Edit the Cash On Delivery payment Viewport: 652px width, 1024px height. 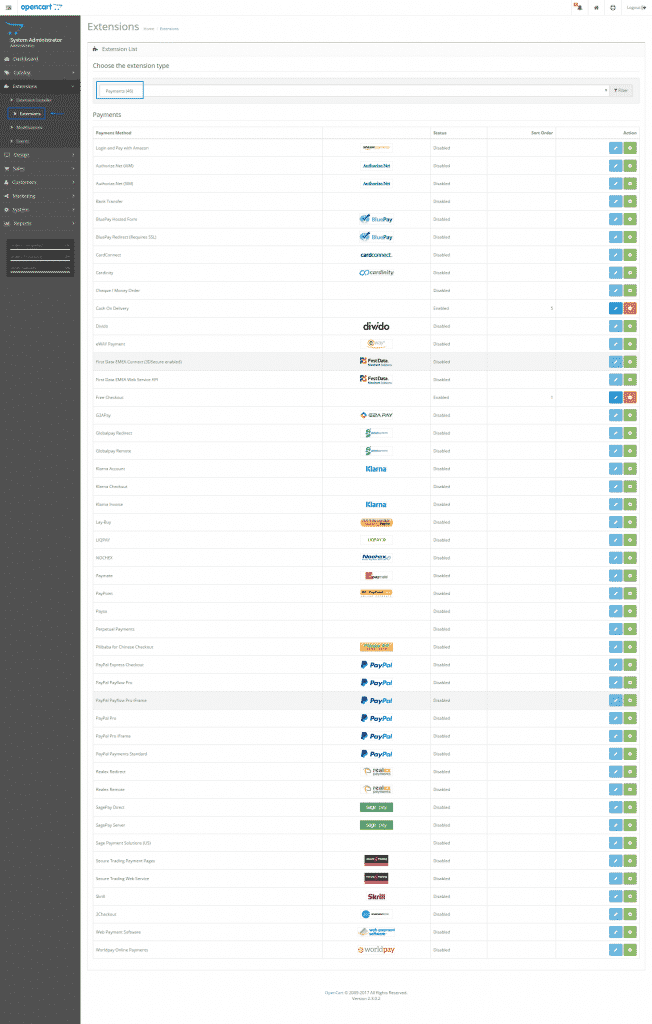[615, 308]
